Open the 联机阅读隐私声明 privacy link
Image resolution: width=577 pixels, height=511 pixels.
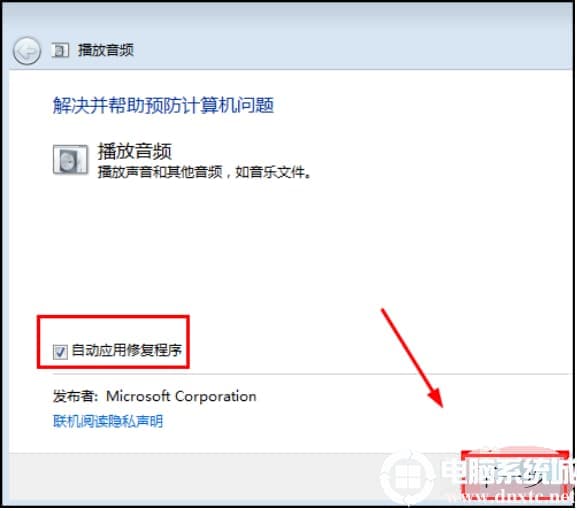108,421
